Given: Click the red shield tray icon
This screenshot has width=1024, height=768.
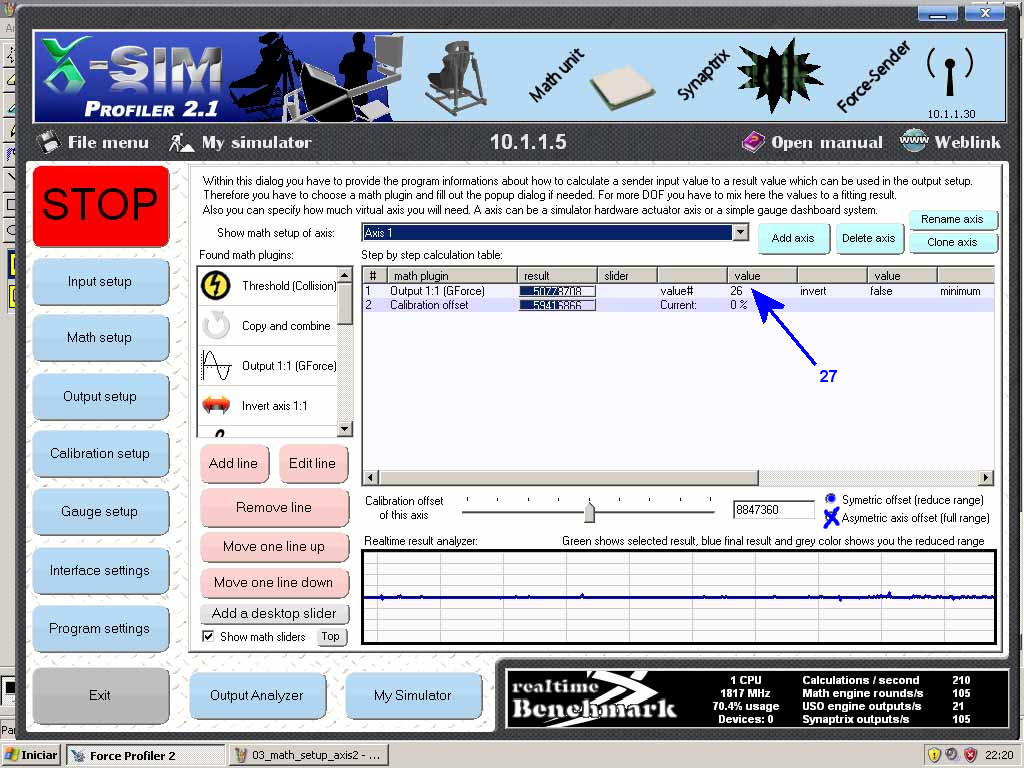Looking at the screenshot, I should 971,755.
